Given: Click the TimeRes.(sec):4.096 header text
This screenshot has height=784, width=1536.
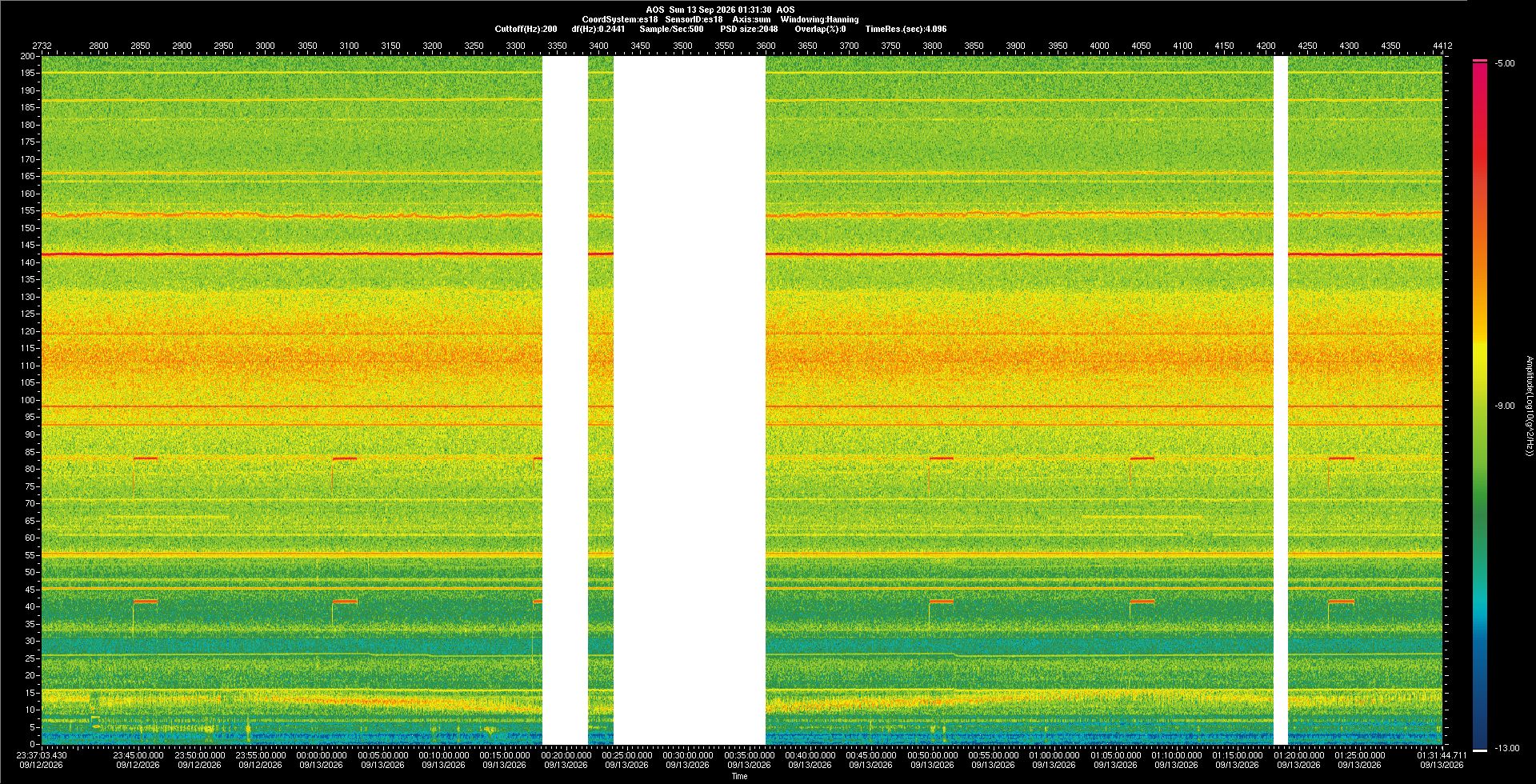Looking at the screenshot, I should (906, 29).
